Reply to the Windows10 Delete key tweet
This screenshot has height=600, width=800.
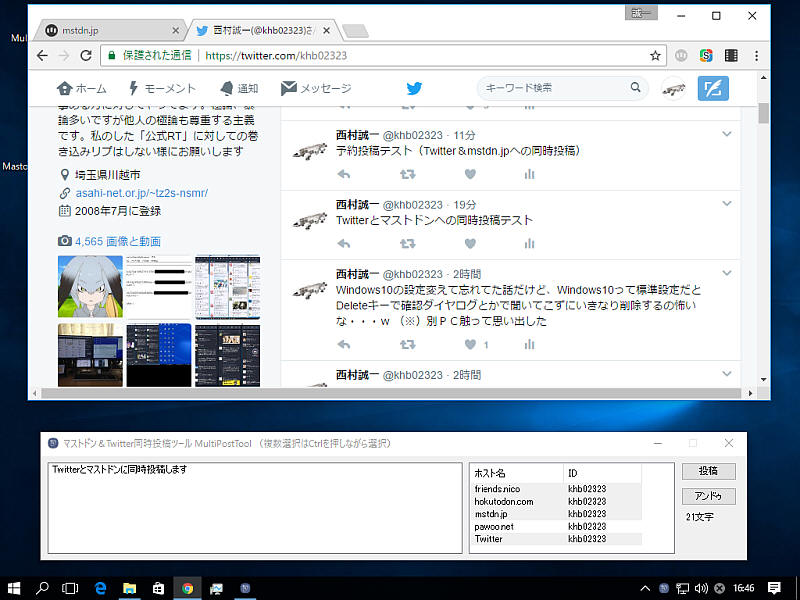[344, 345]
